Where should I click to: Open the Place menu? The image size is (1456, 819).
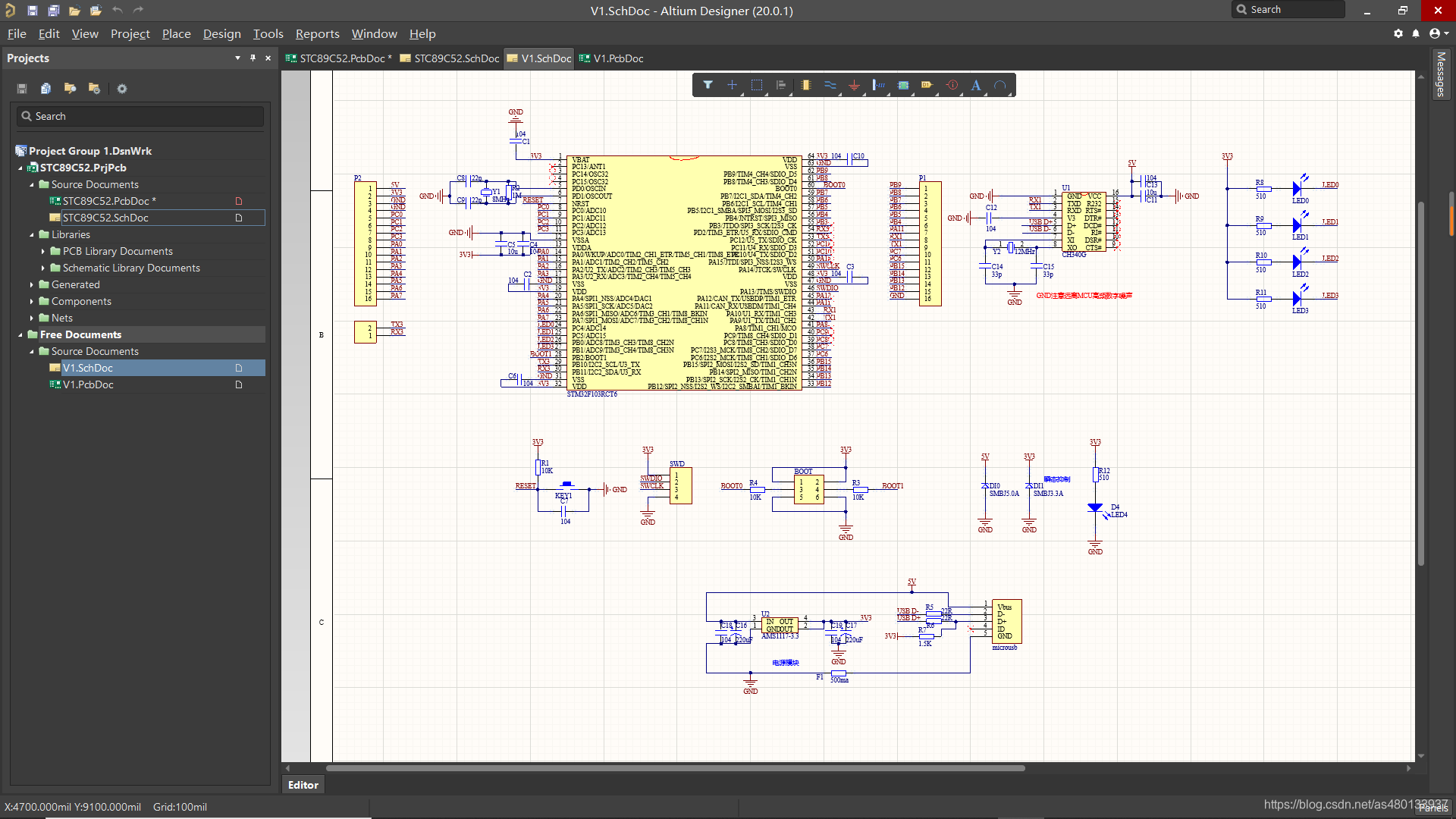coord(175,33)
